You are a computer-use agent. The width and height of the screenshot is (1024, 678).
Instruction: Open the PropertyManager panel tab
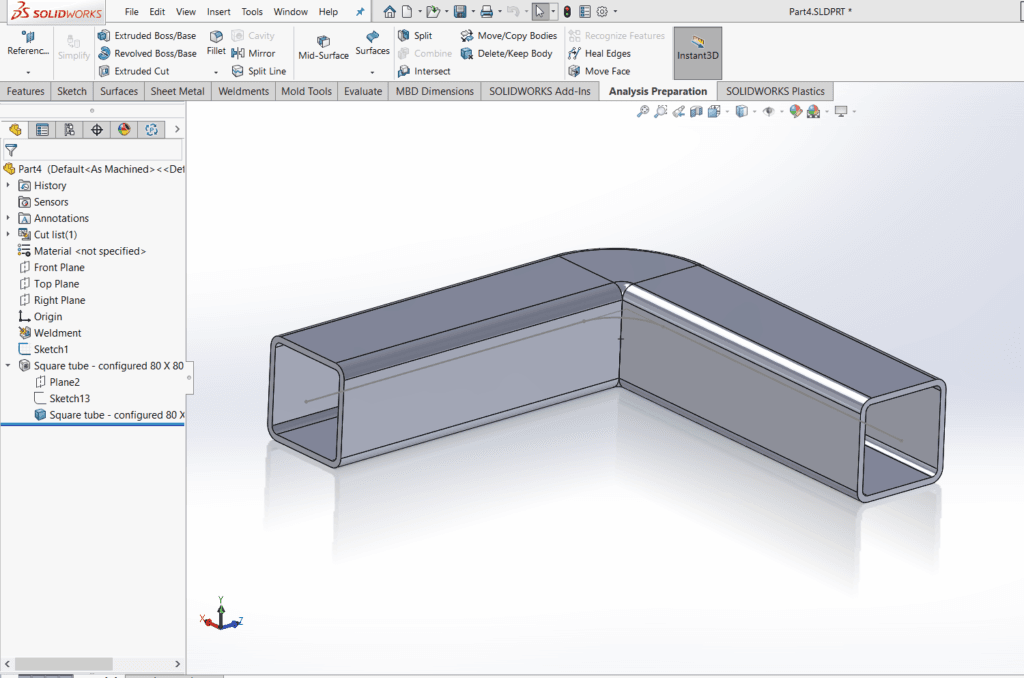point(41,129)
